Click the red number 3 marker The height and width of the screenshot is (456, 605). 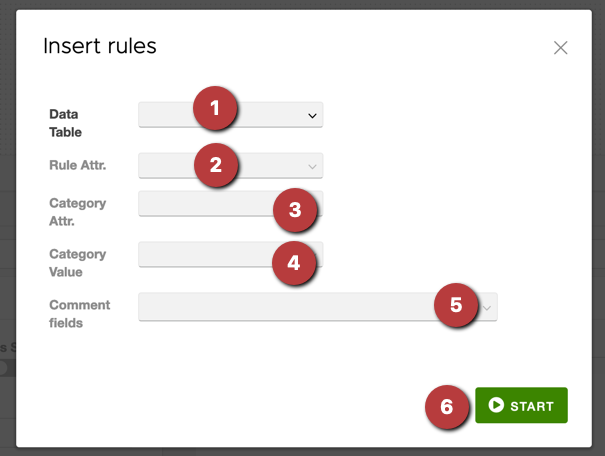[x=293, y=210]
